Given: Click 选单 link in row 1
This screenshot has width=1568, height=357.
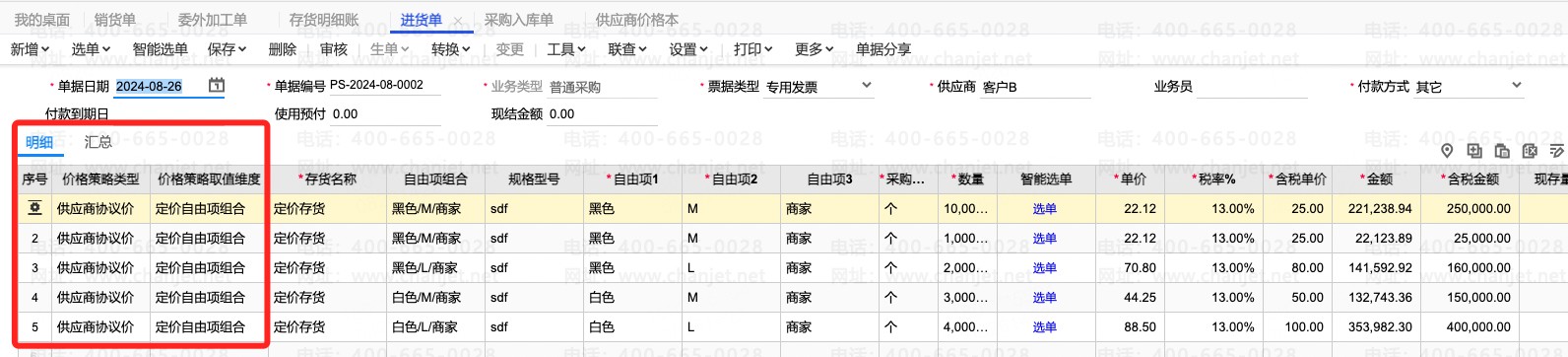Looking at the screenshot, I should click(1044, 209).
